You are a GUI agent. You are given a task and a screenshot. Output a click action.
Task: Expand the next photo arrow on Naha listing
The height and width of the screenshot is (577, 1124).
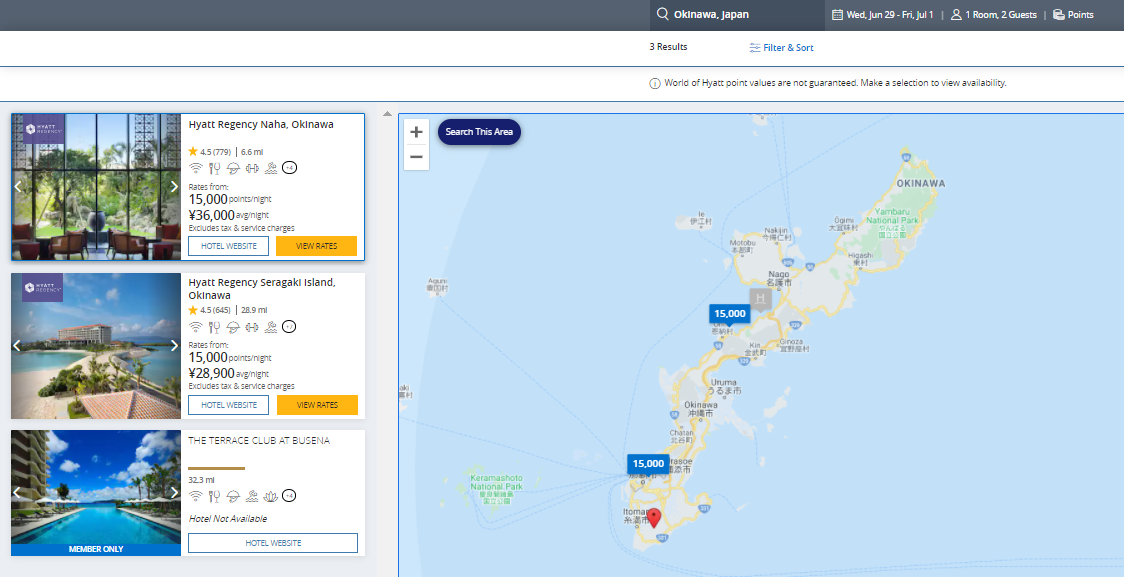click(174, 186)
